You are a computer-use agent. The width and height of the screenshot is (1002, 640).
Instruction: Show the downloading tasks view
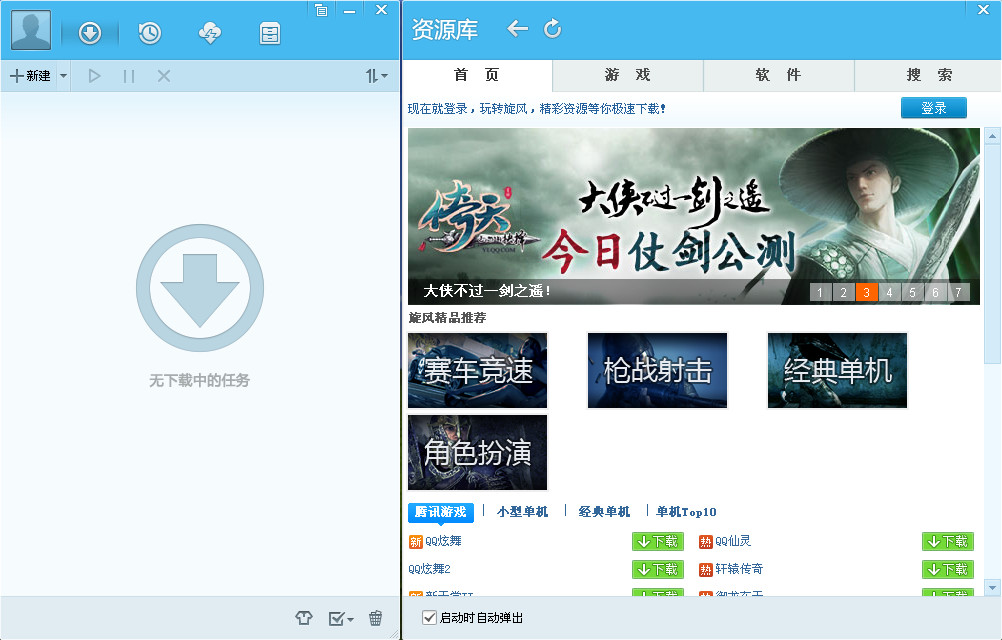coord(90,33)
